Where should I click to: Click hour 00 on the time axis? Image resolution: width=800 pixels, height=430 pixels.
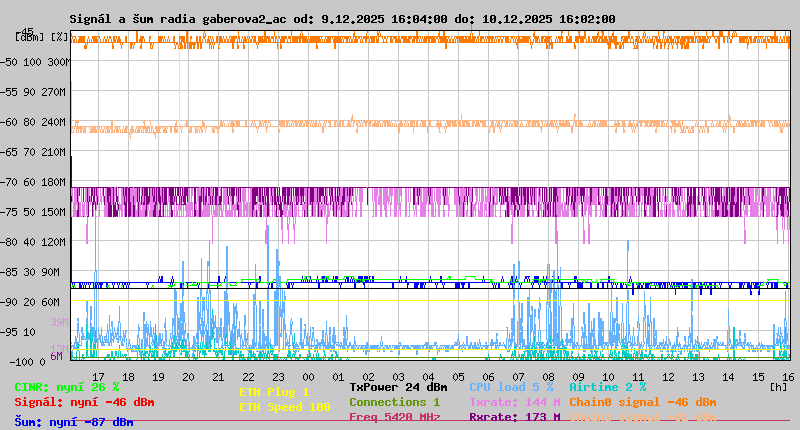(309, 376)
